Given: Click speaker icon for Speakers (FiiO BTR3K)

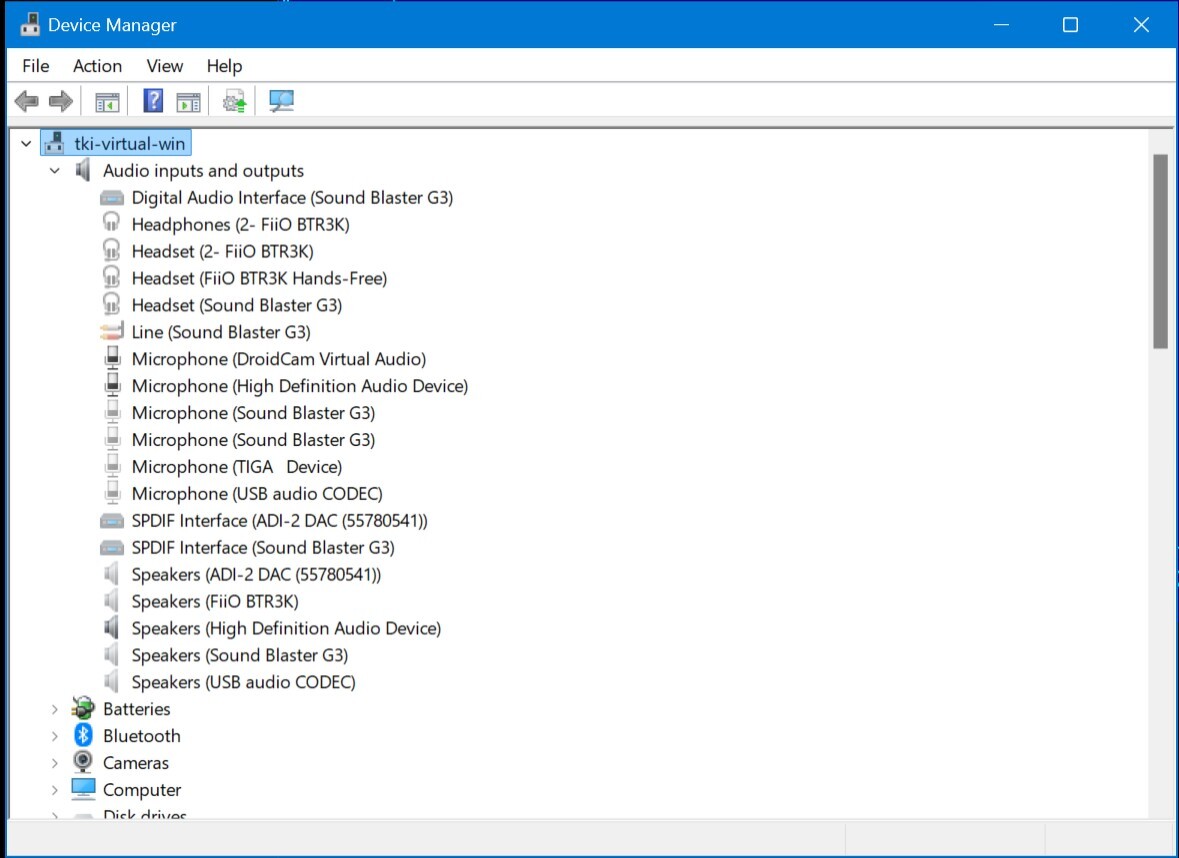Looking at the screenshot, I should pos(111,601).
